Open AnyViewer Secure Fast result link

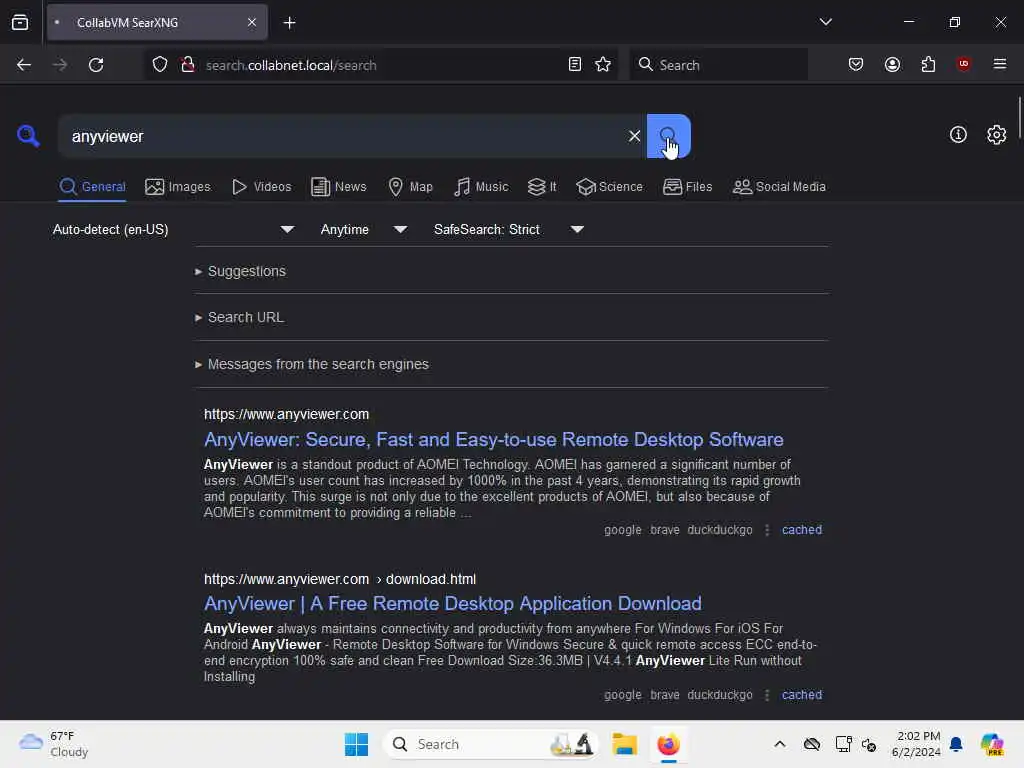pyautogui.click(x=493, y=440)
